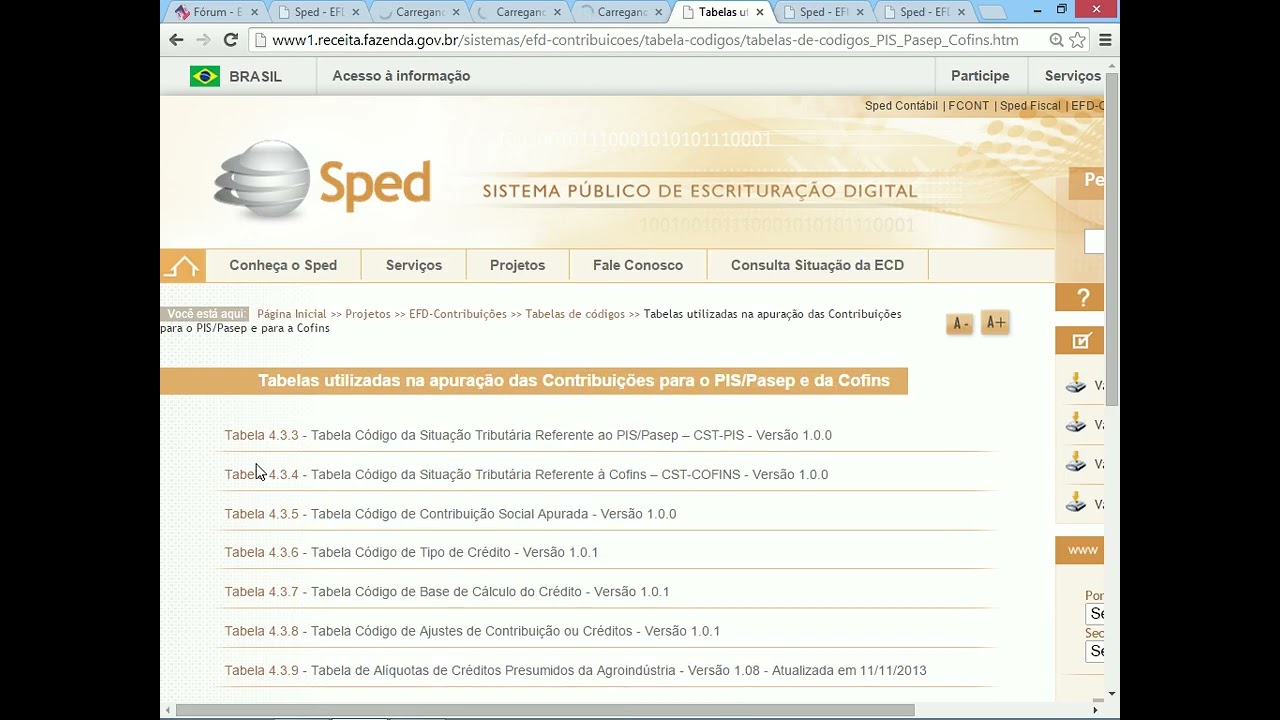Close the active Tabelas tab

[x=759, y=12]
